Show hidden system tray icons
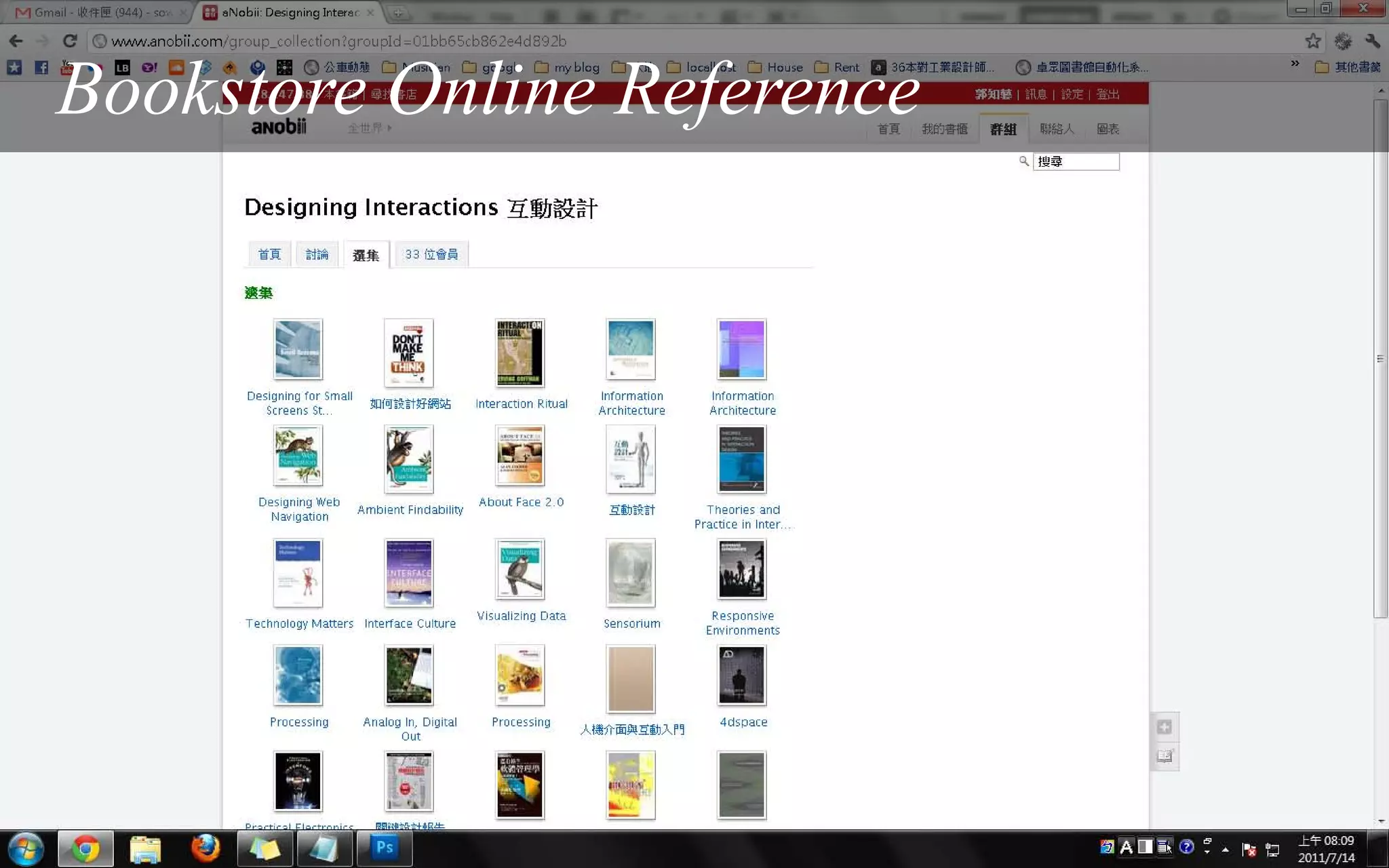The height and width of the screenshot is (868, 1389). [x=1225, y=849]
